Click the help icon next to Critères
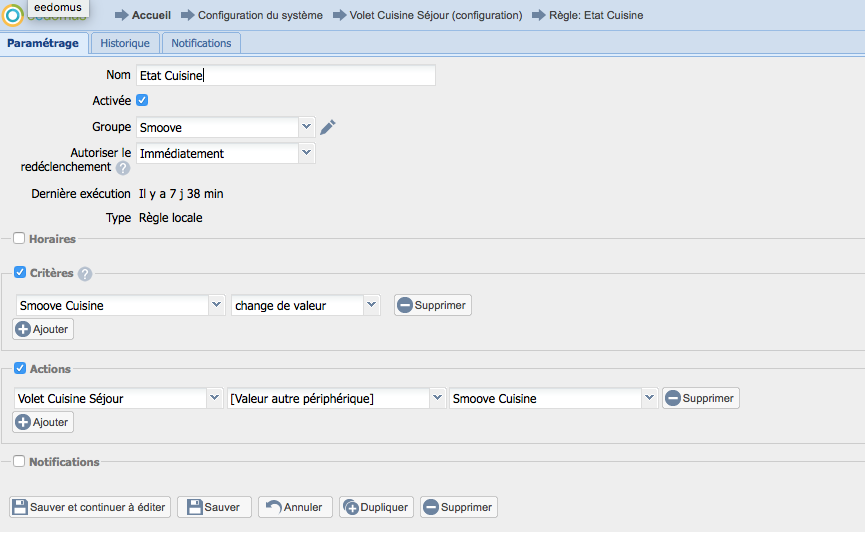The width and height of the screenshot is (865, 549). point(85,273)
